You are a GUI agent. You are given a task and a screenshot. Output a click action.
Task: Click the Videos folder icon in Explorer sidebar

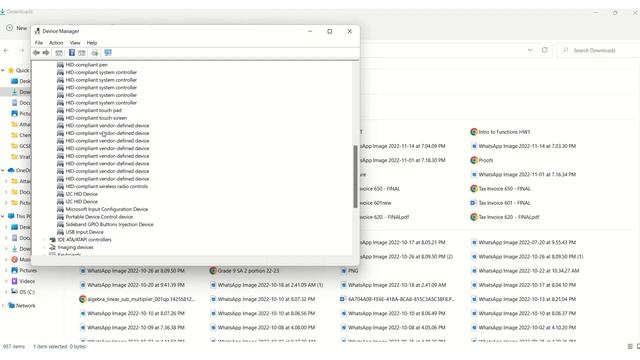coord(14,281)
